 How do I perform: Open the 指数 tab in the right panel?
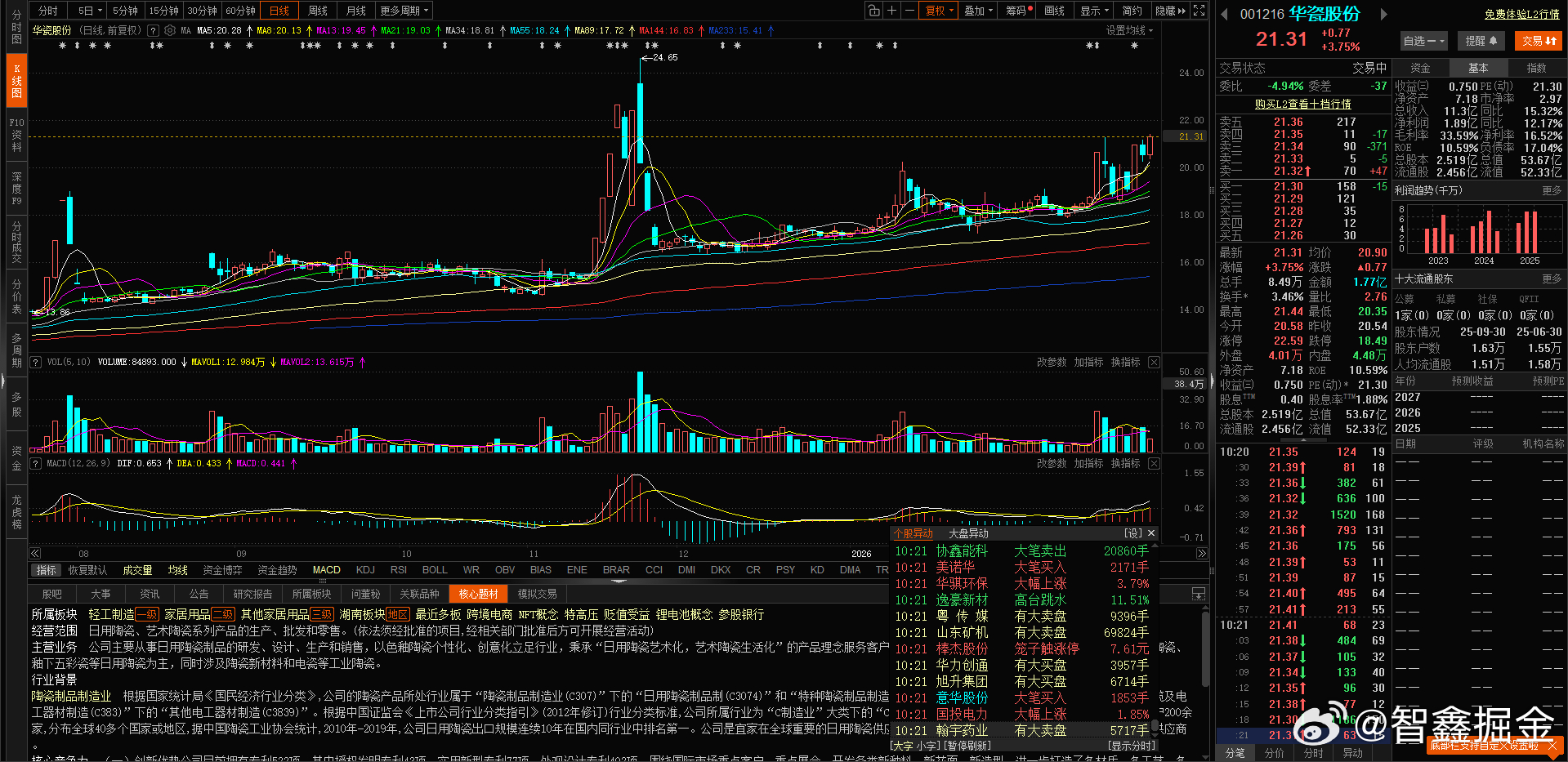click(x=1537, y=68)
